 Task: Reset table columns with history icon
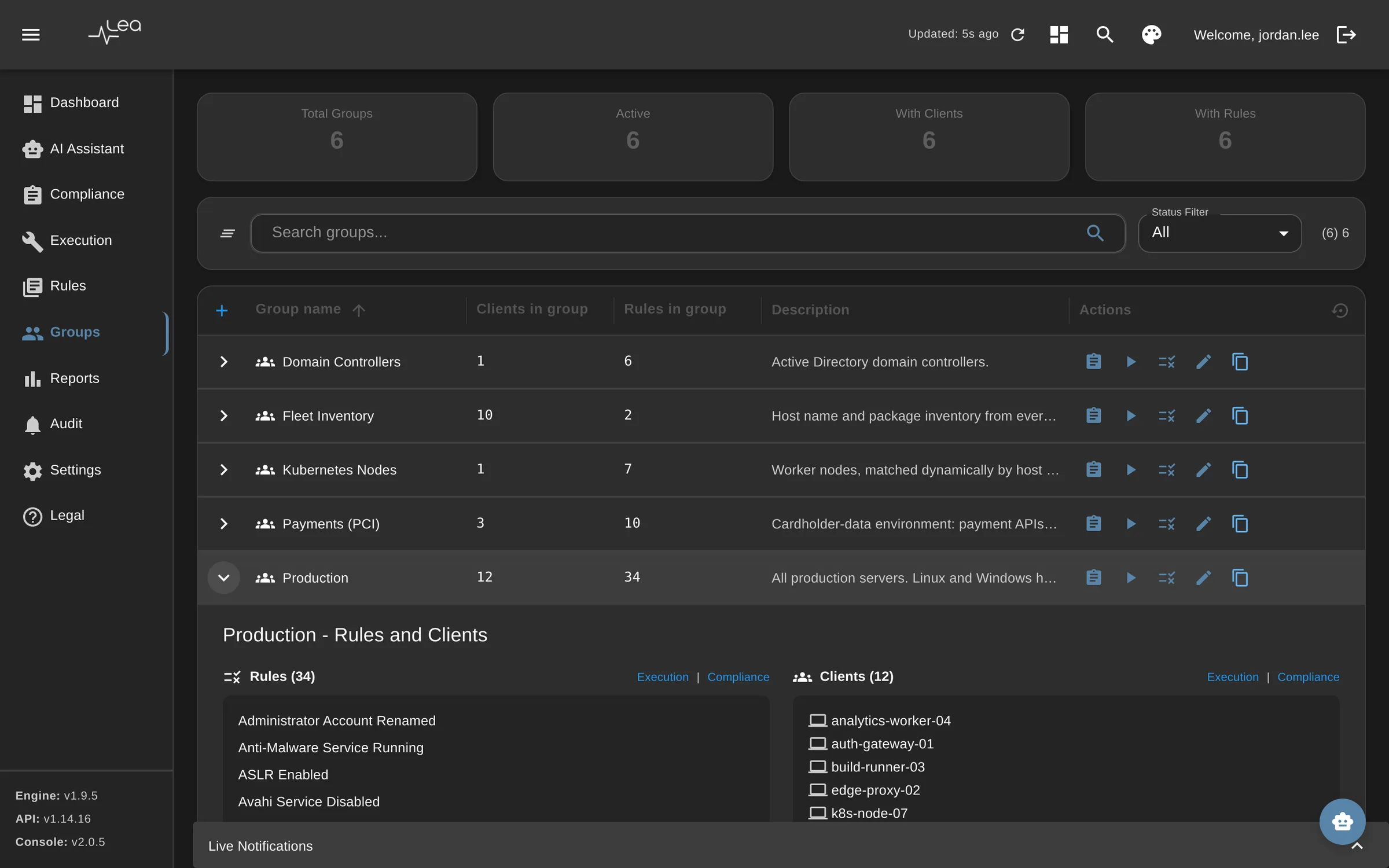pyautogui.click(x=1340, y=310)
